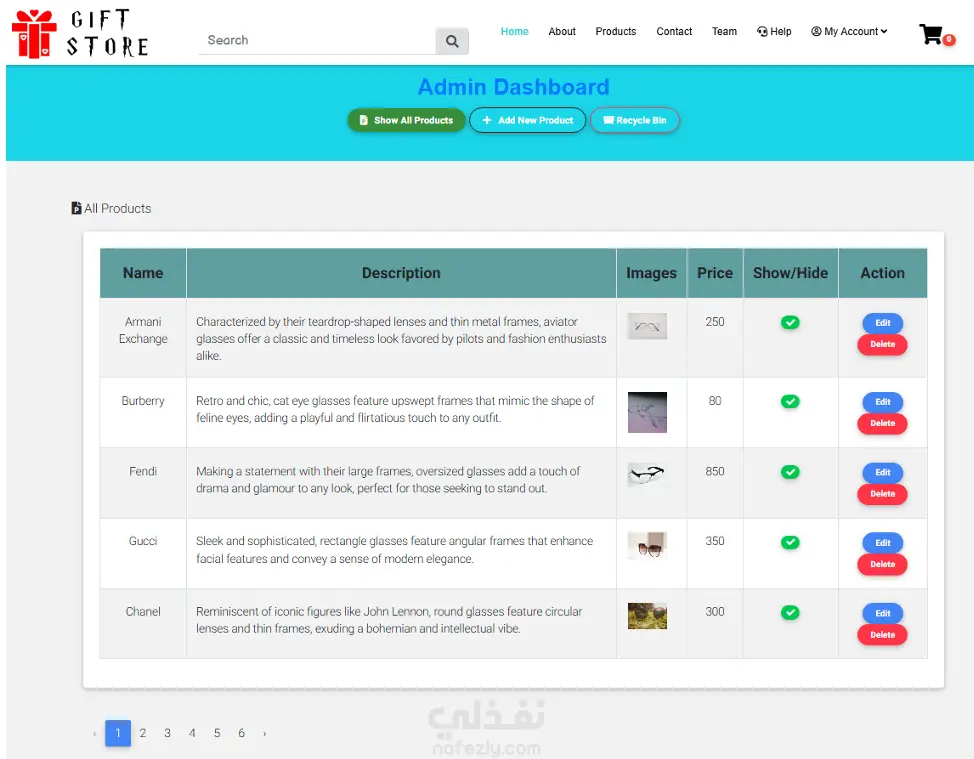
Task: Toggle visibility checkmark for Fendi
Action: [790, 472]
